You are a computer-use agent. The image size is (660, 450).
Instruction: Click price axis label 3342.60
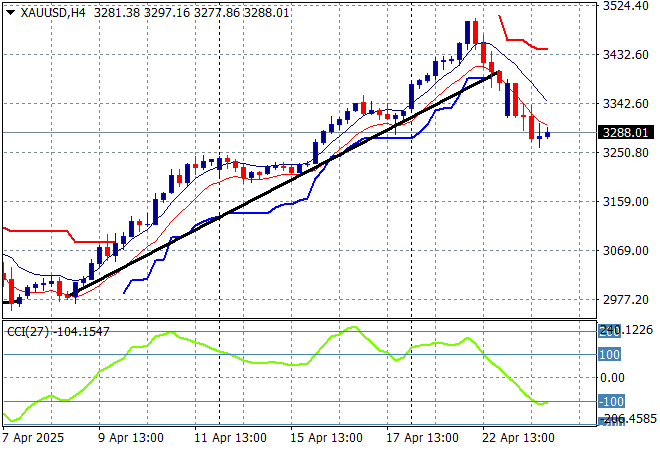pos(625,104)
